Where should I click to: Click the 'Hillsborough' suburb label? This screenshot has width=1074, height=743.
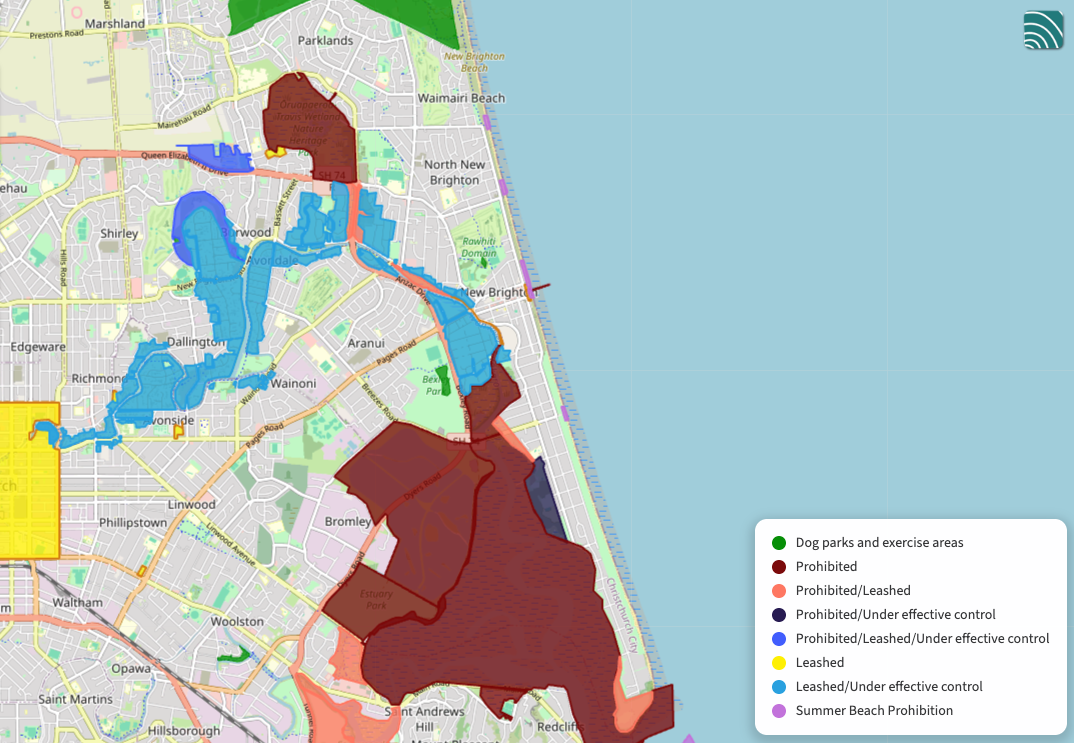click(184, 731)
